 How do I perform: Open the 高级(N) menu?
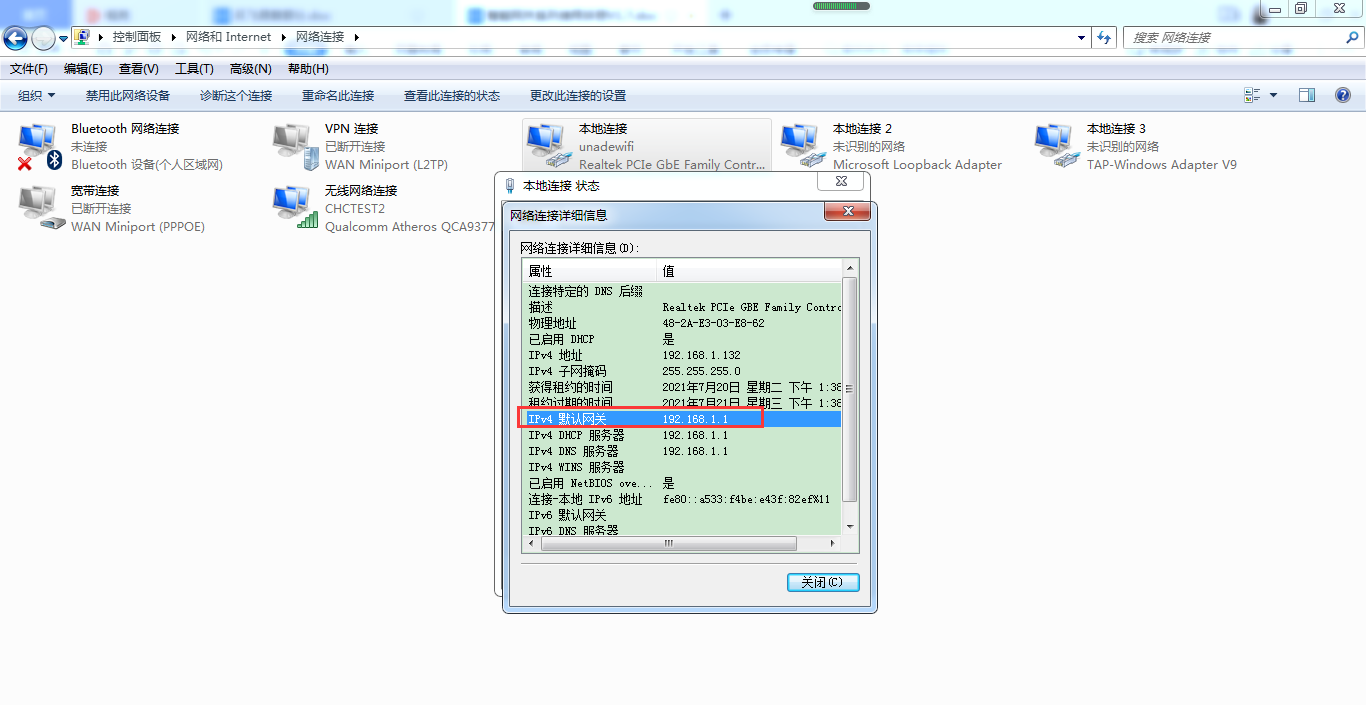point(250,69)
